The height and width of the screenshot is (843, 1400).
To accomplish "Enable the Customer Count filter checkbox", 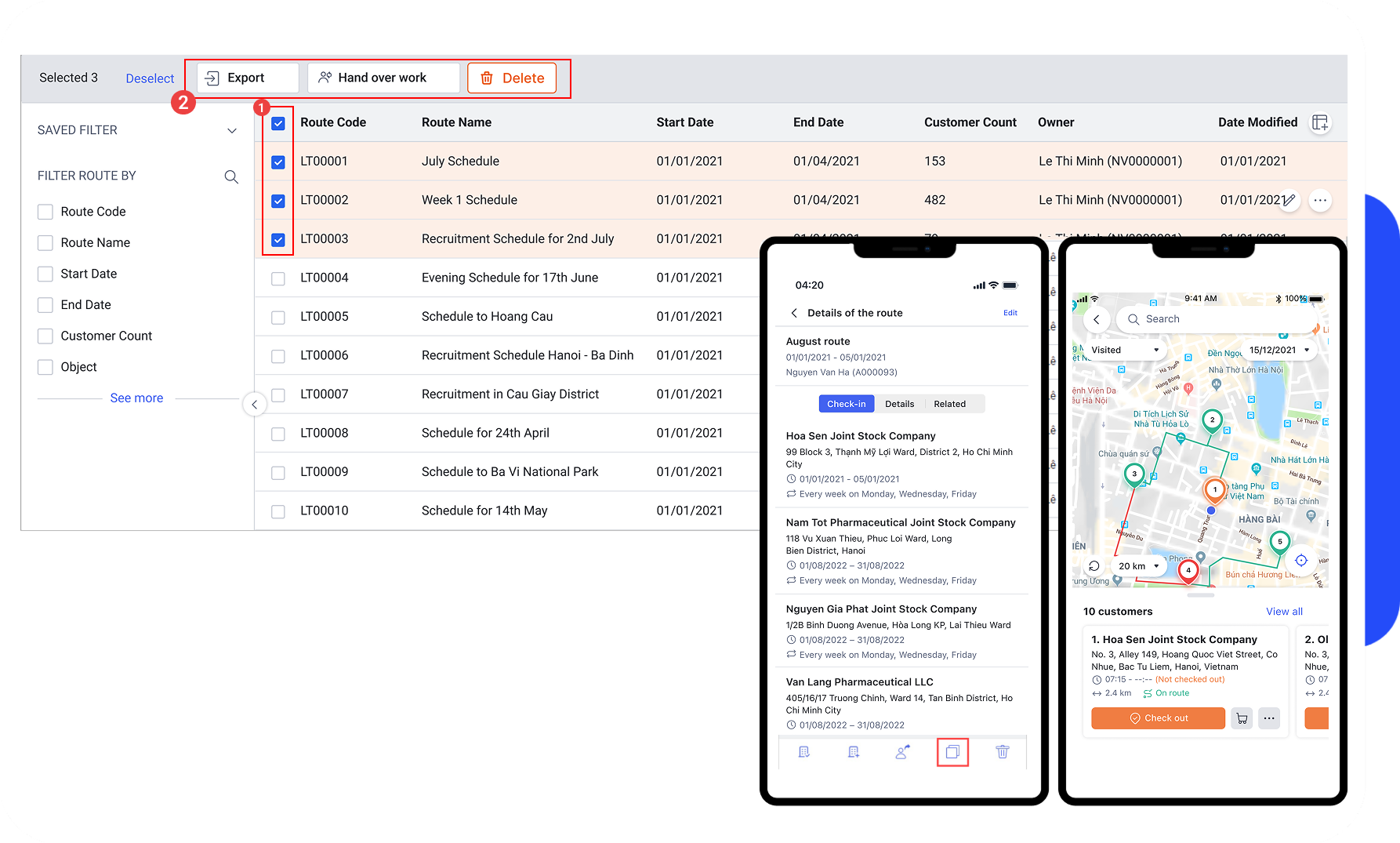I will click(45, 336).
